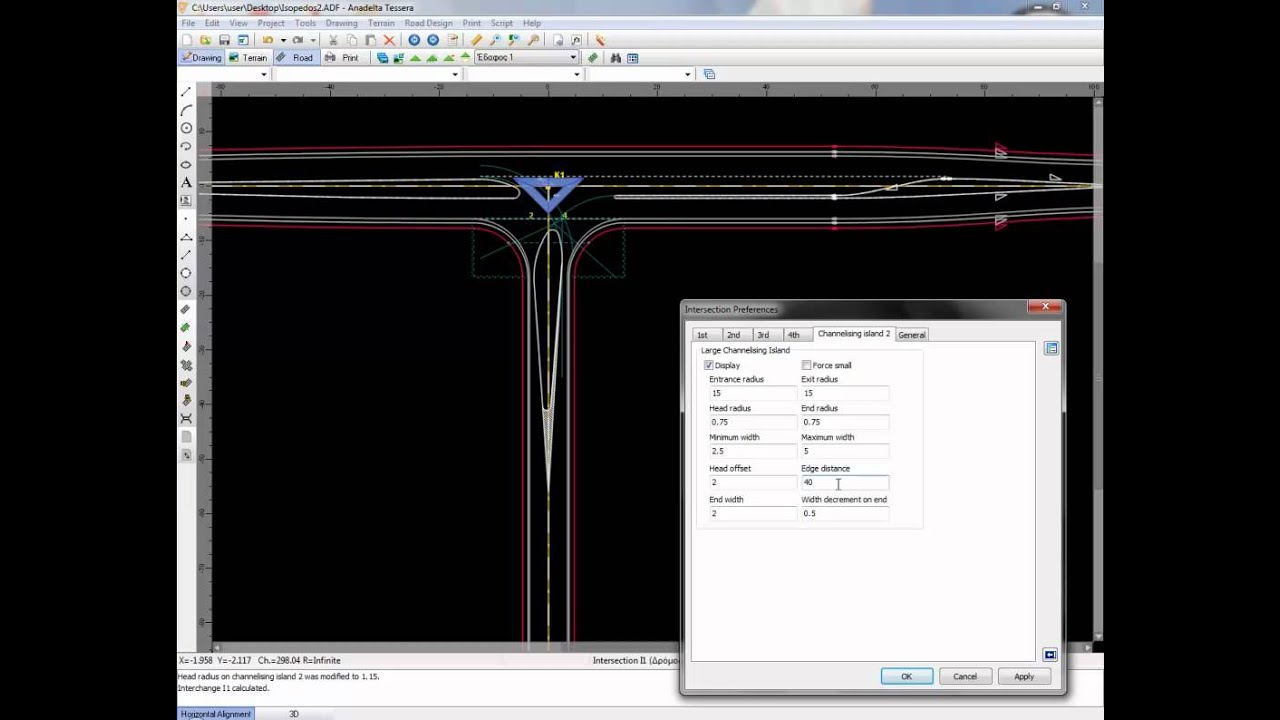Viewport: 1280px width, 720px height.
Task: Select the text 'A' tool
Action: [186, 182]
